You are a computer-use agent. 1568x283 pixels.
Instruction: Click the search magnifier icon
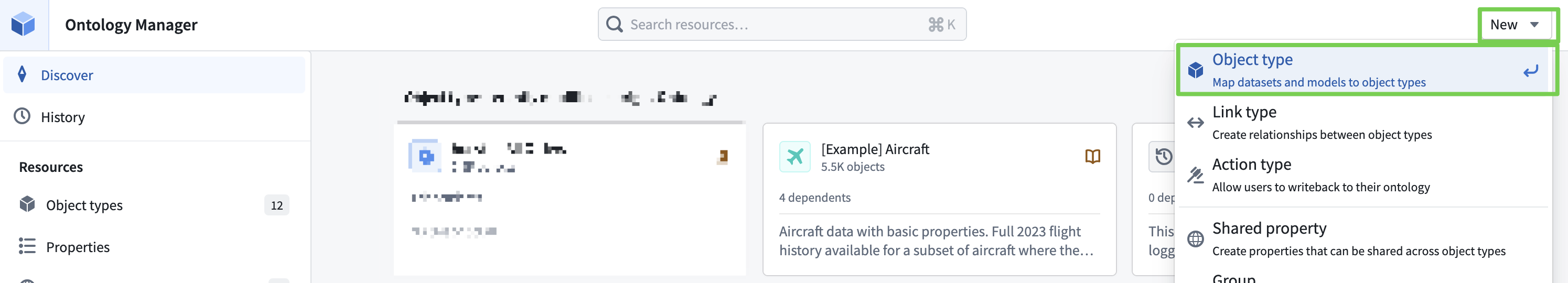point(615,24)
